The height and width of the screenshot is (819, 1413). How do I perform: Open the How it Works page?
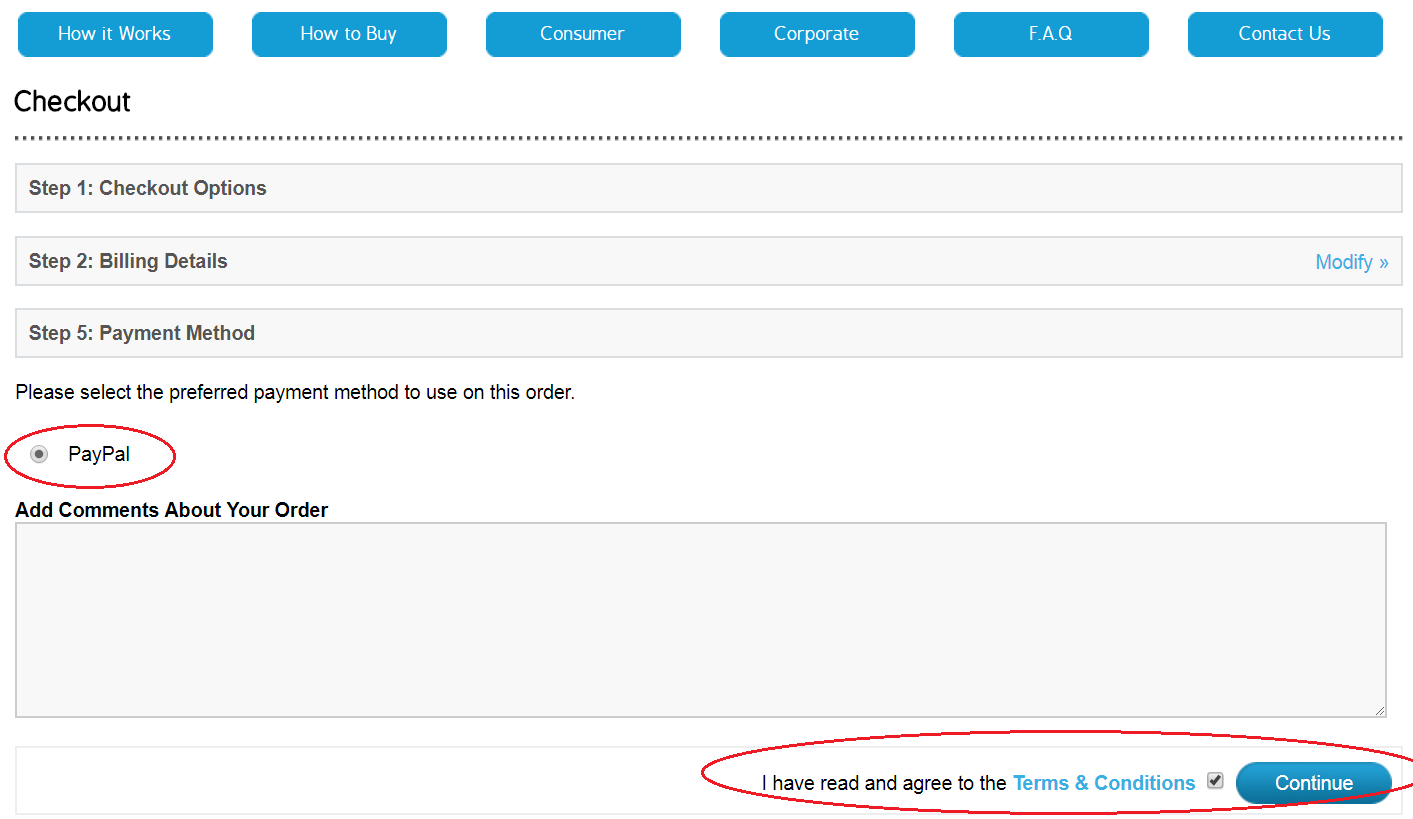[115, 34]
